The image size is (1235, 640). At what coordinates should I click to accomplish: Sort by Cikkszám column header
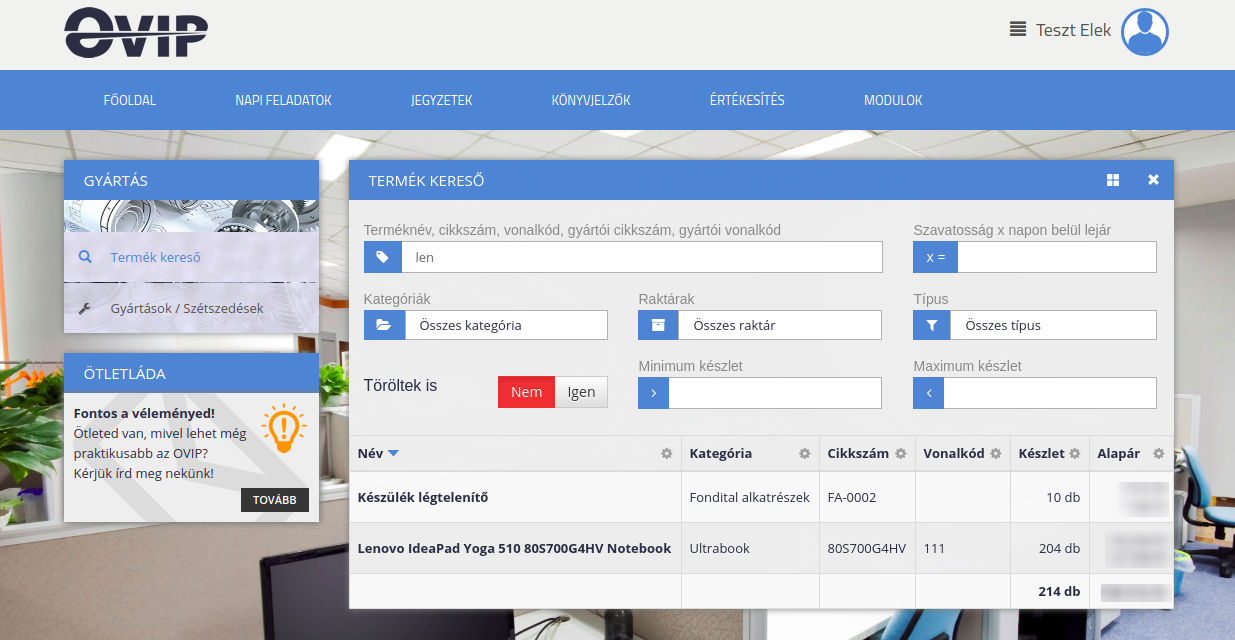coord(858,454)
